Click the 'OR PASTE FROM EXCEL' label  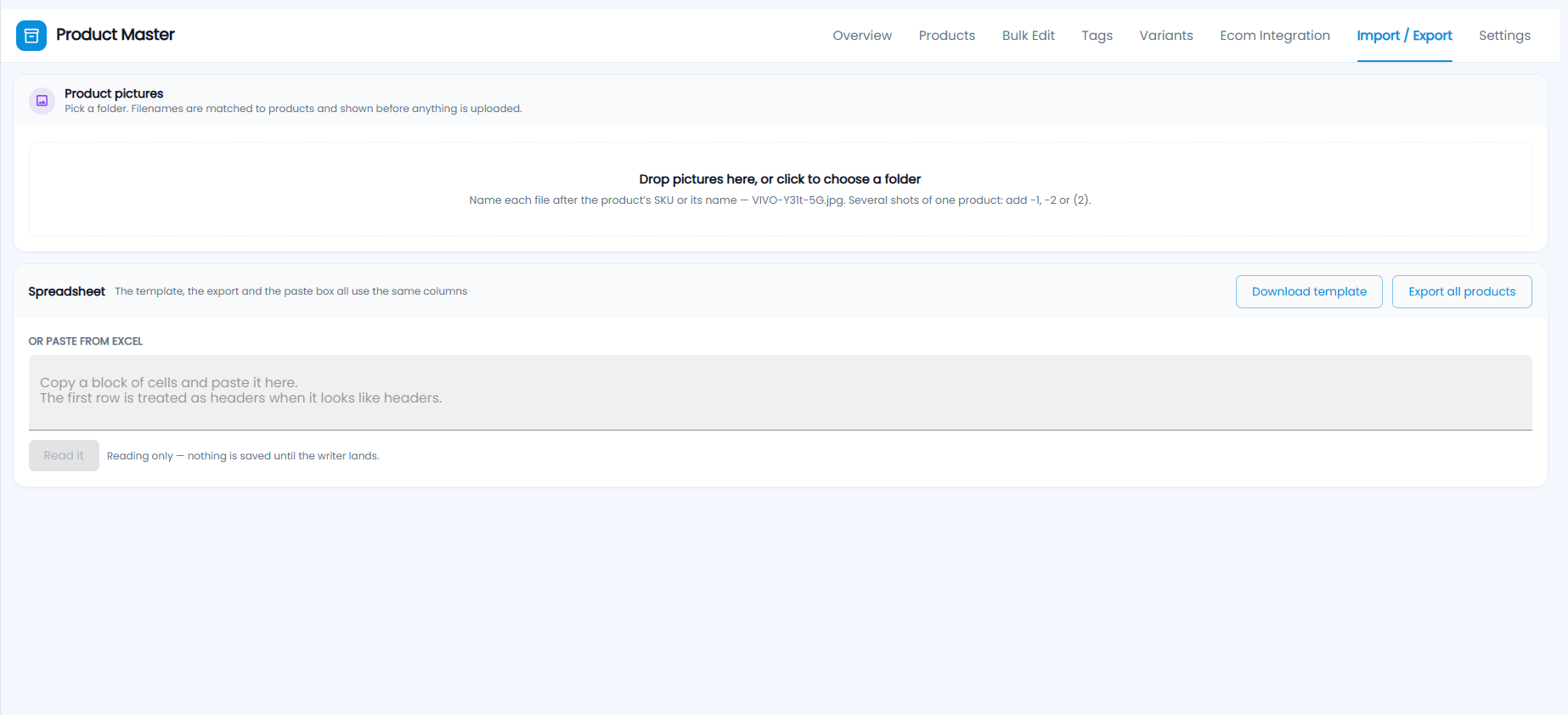click(85, 341)
